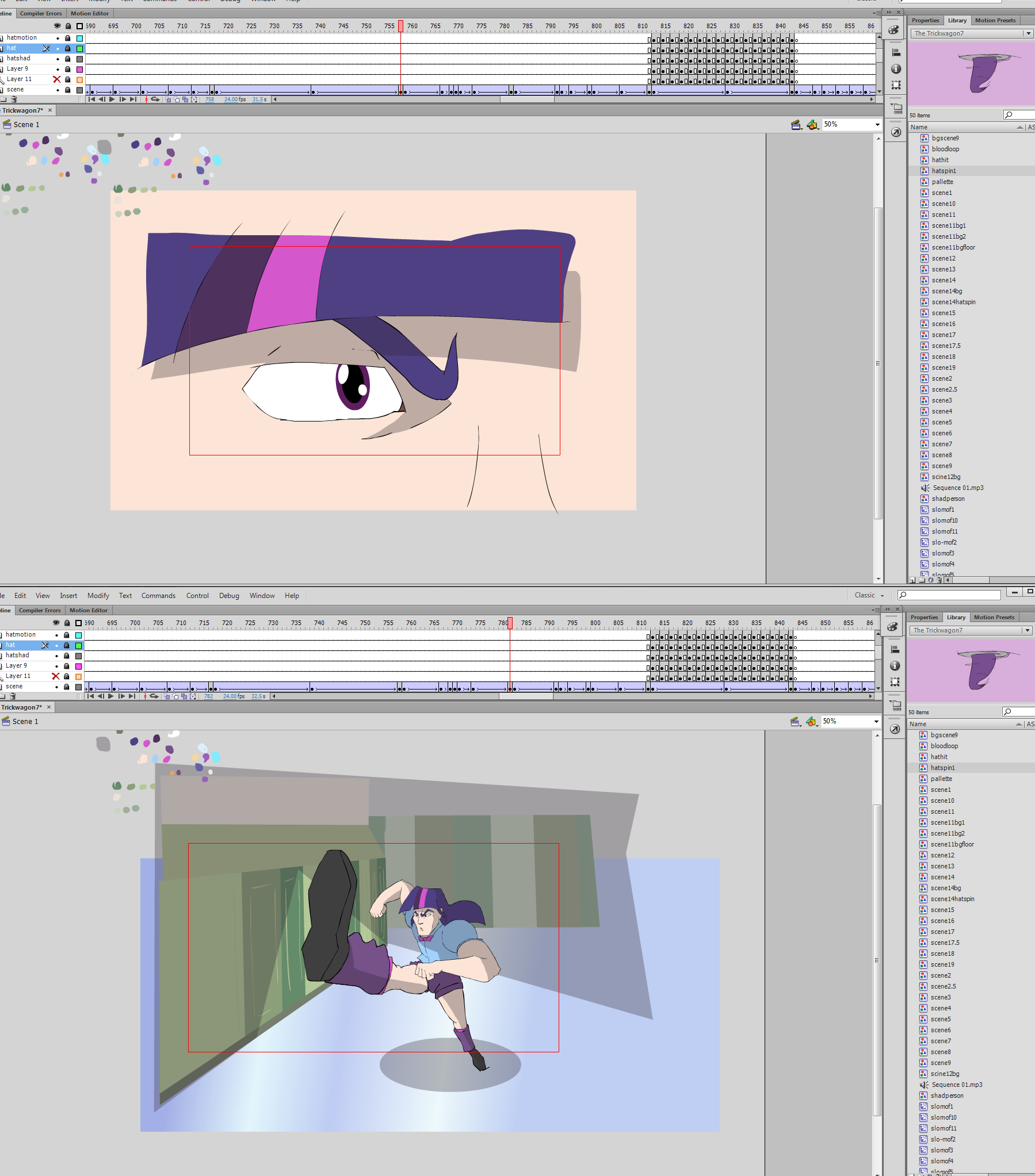Open the upper timeline panel options menu
This screenshot has width=1035, height=1176.
[x=876, y=13]
